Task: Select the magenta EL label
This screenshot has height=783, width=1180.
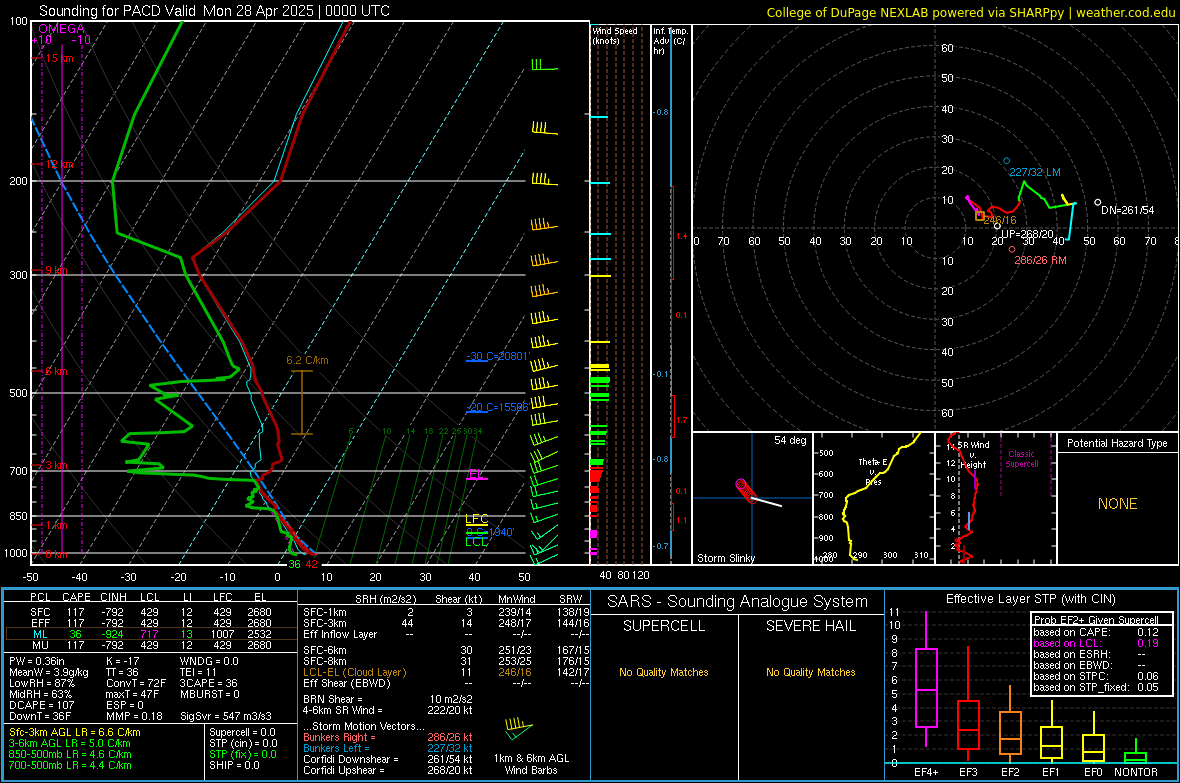Action: coord(475,474)
